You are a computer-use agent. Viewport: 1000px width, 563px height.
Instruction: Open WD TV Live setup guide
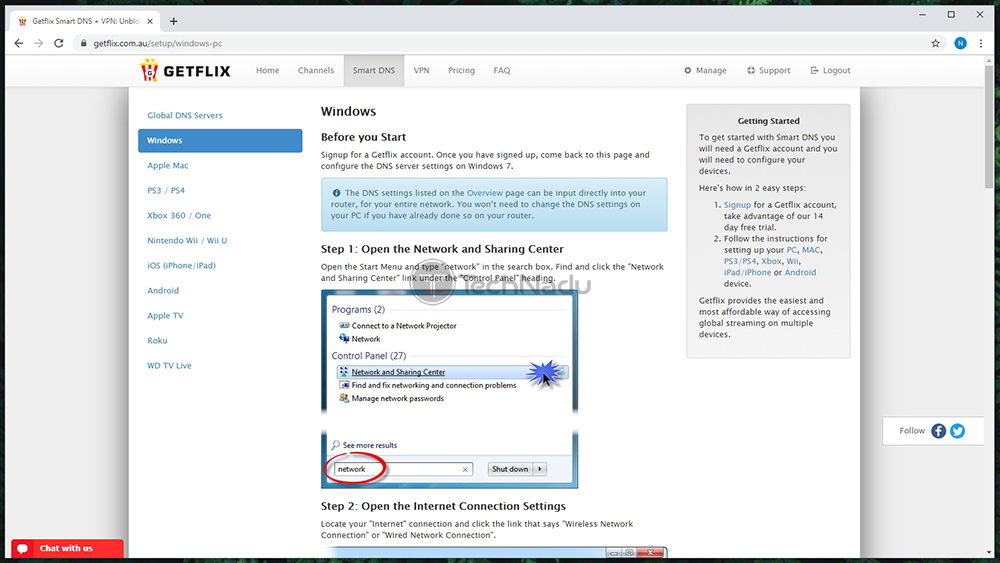[169, 366]
